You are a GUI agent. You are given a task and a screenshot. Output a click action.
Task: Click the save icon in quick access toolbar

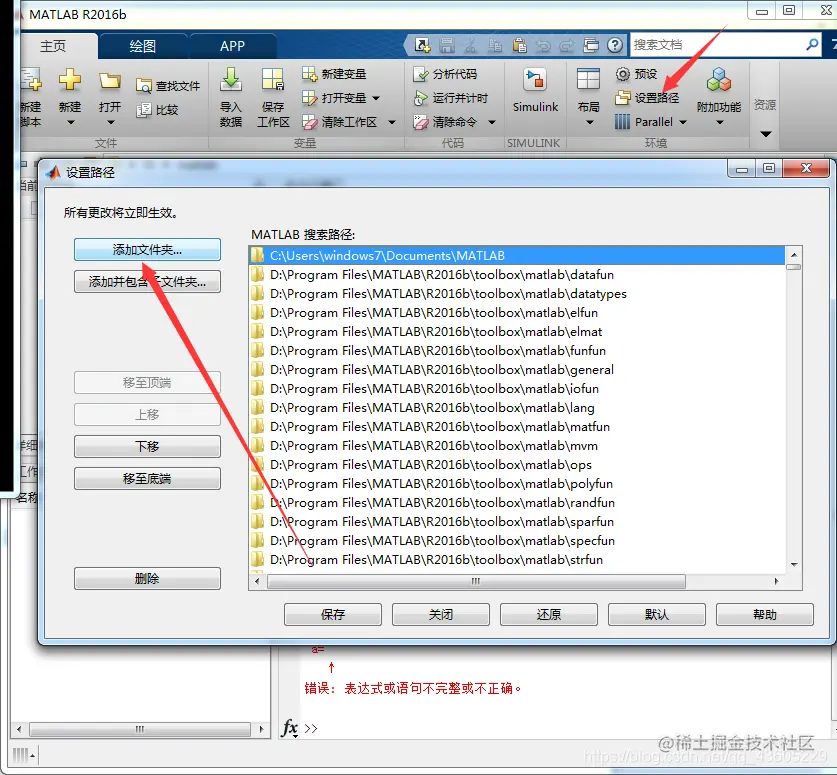(447, 45)
